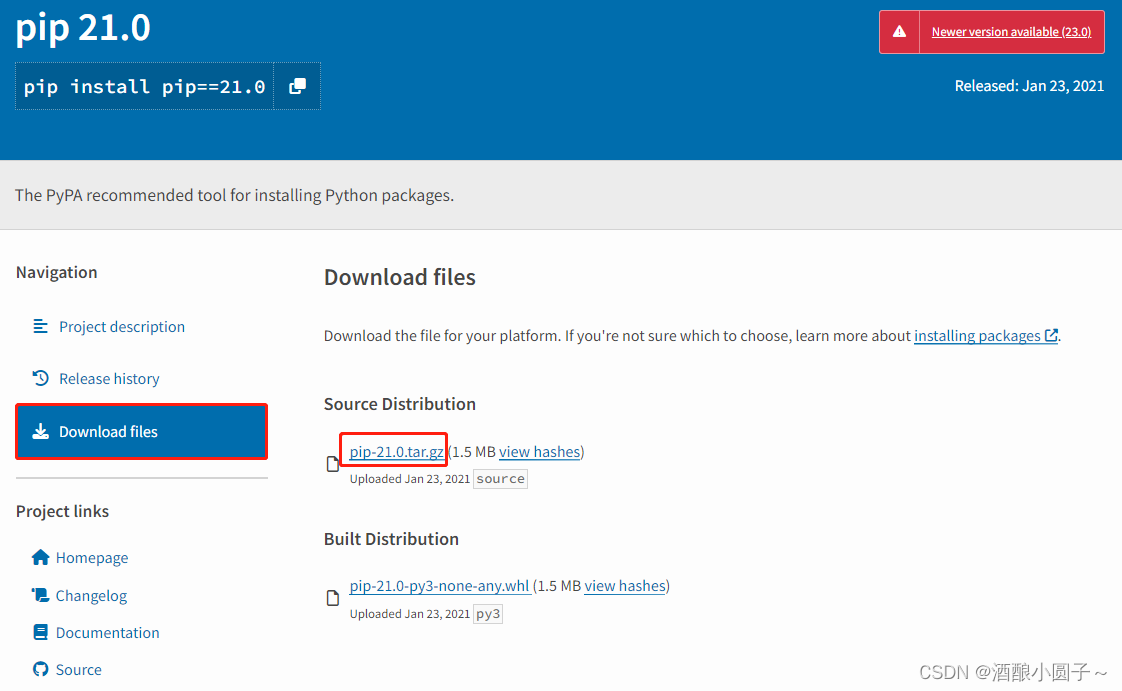The width and height of the screenshot is (1122, 691).
Task: Click the warning triangle icon
Action: point(899,31)
